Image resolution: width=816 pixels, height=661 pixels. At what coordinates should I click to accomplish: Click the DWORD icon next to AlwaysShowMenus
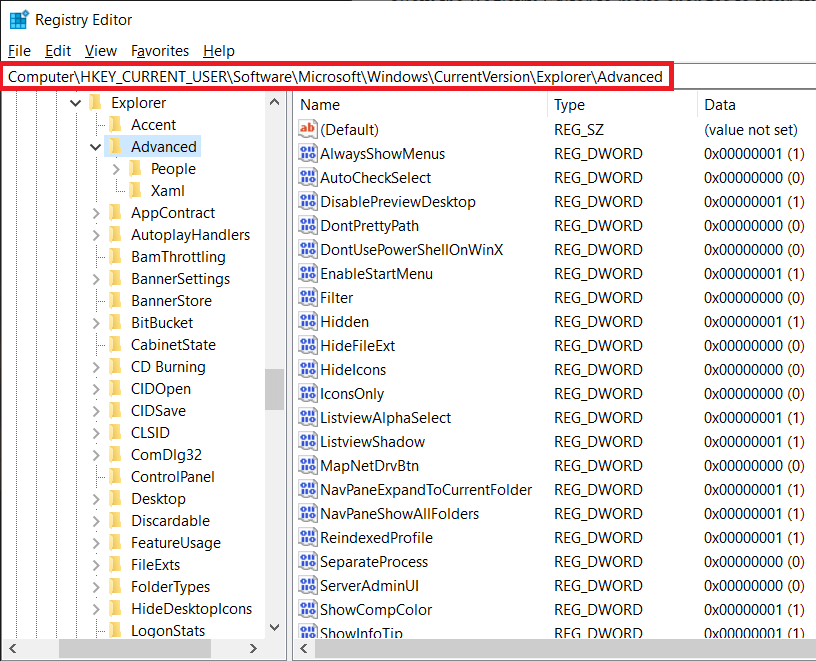(308, 153)
